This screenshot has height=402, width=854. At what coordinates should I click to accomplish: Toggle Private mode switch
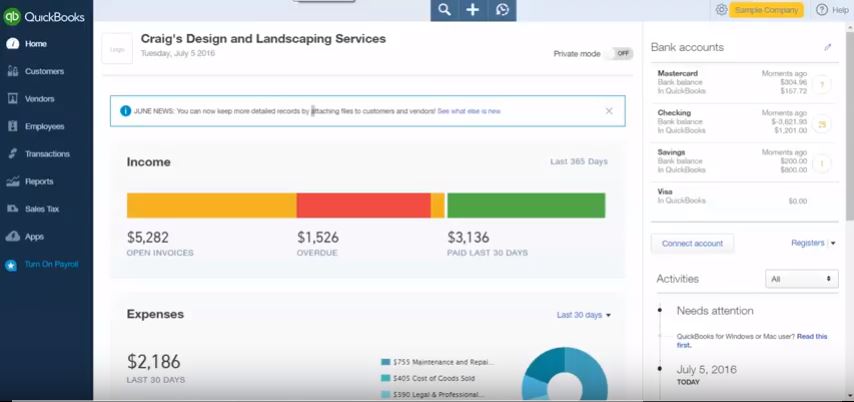coord(620,54)
